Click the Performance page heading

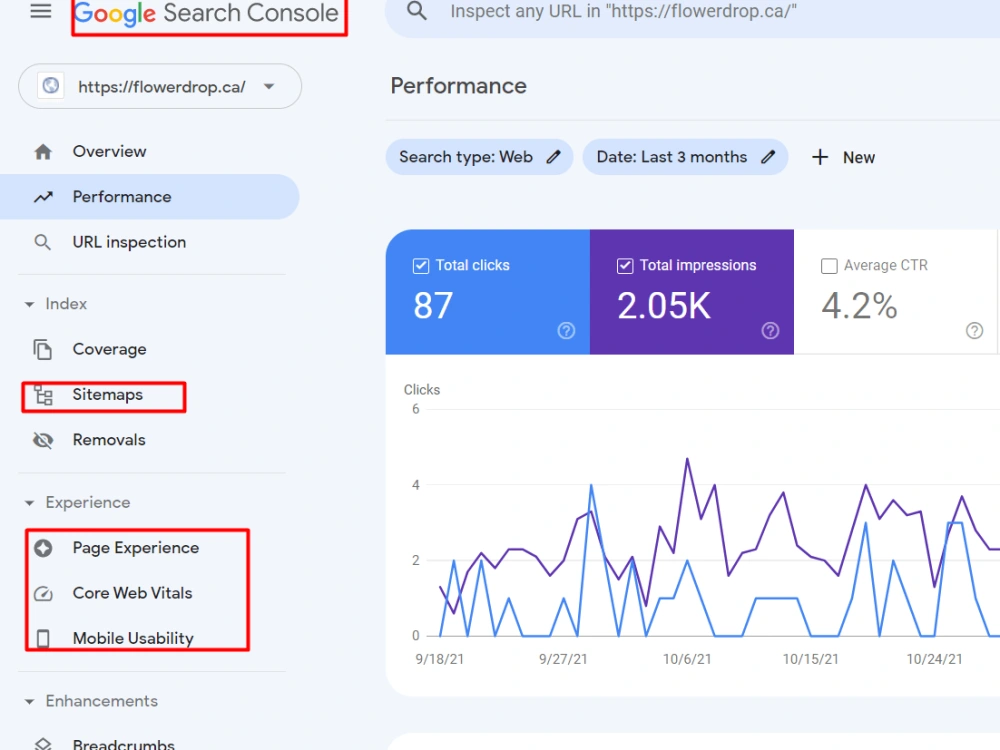[459, 86]
